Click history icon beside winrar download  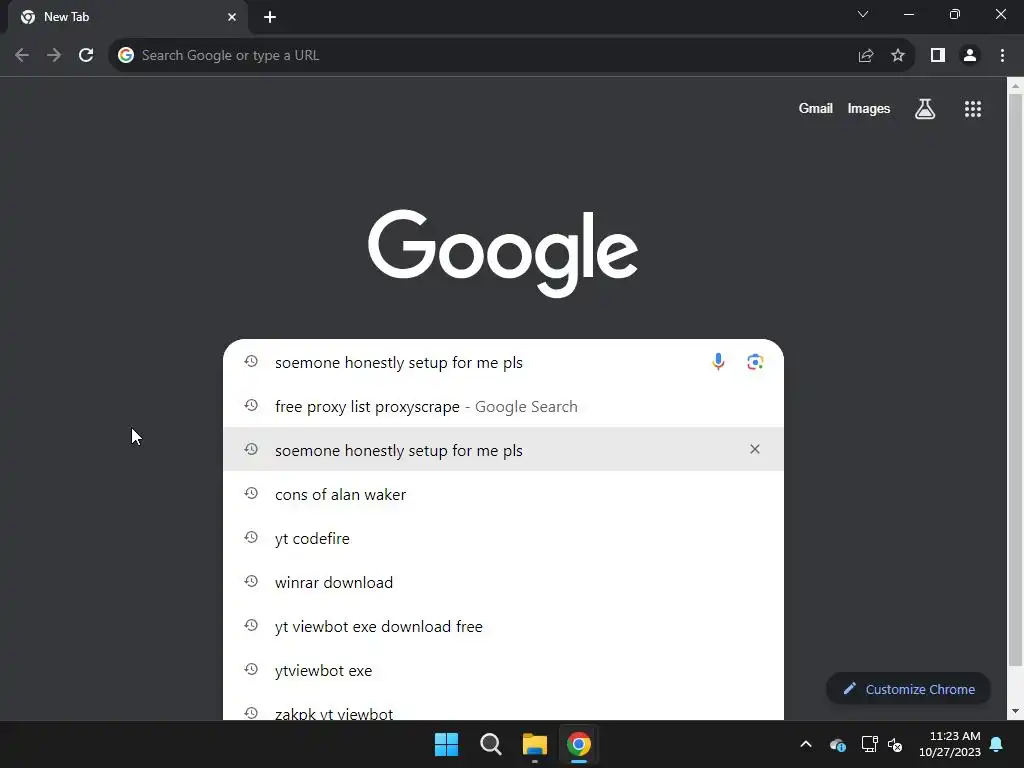(x=251, y=581)
